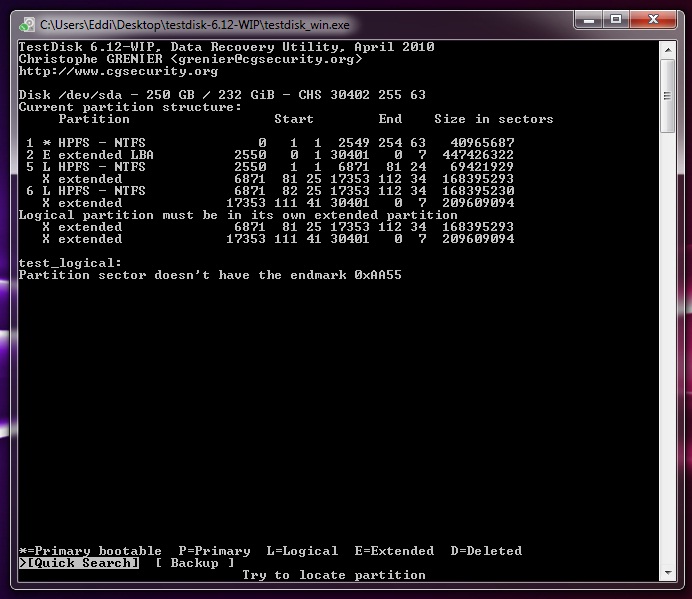Click the testdisk window title bar icon
The image size is (692, 599).
(27, 25)
